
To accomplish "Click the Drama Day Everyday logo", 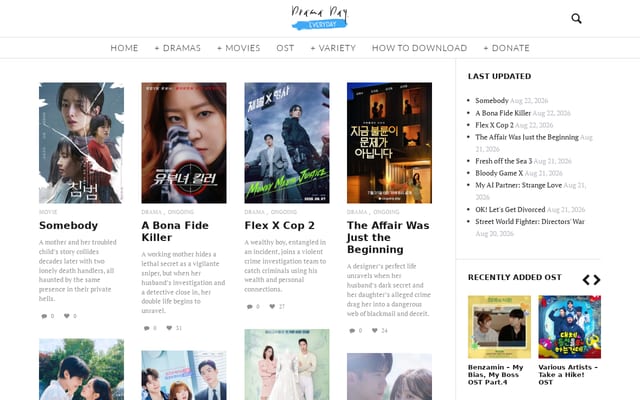I will click(x=320, y=18).
